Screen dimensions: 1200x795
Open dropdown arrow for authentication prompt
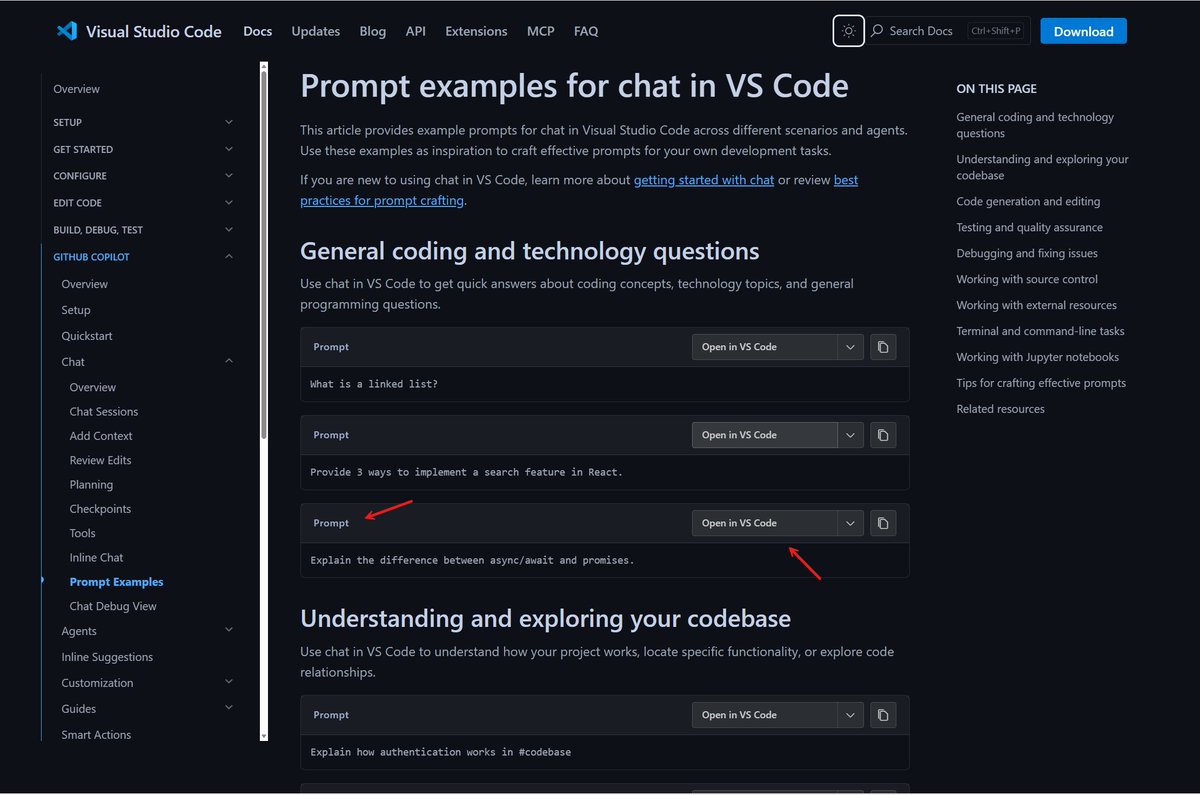[850, 715]
